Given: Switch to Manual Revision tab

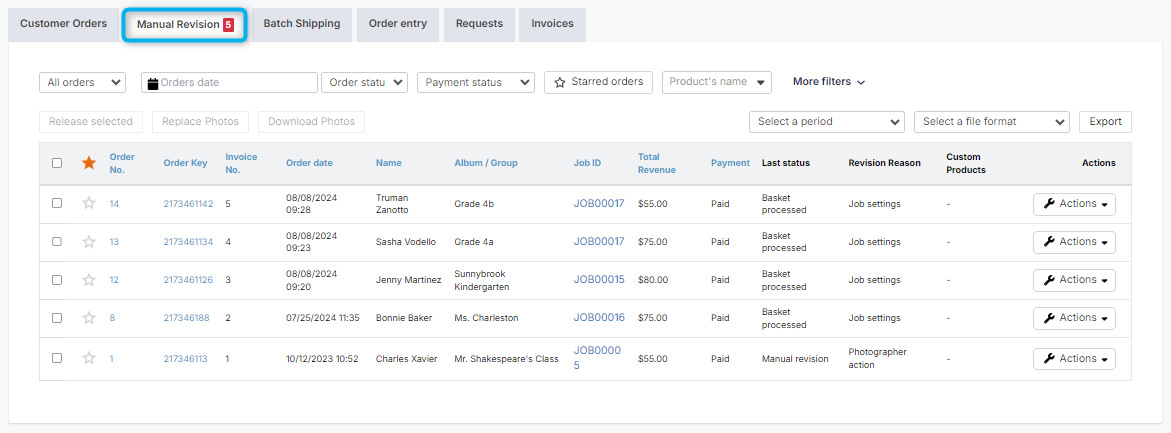Looking at the screenshot, I should [x=185, y=25].
